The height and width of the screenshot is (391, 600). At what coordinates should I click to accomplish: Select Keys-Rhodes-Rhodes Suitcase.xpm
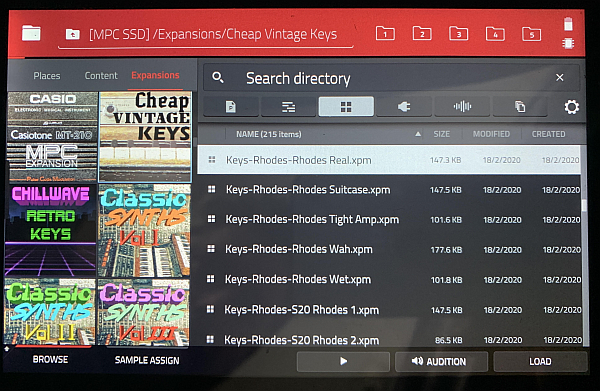pos(389,190)
